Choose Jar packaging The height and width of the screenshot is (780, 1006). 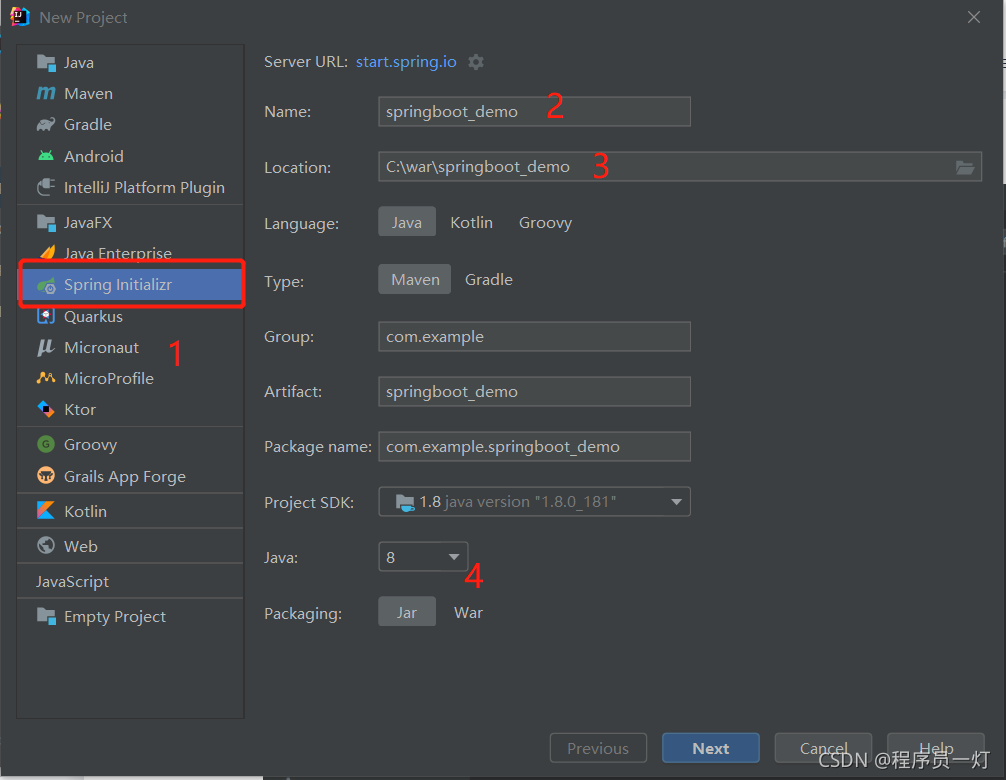point(407,613)
